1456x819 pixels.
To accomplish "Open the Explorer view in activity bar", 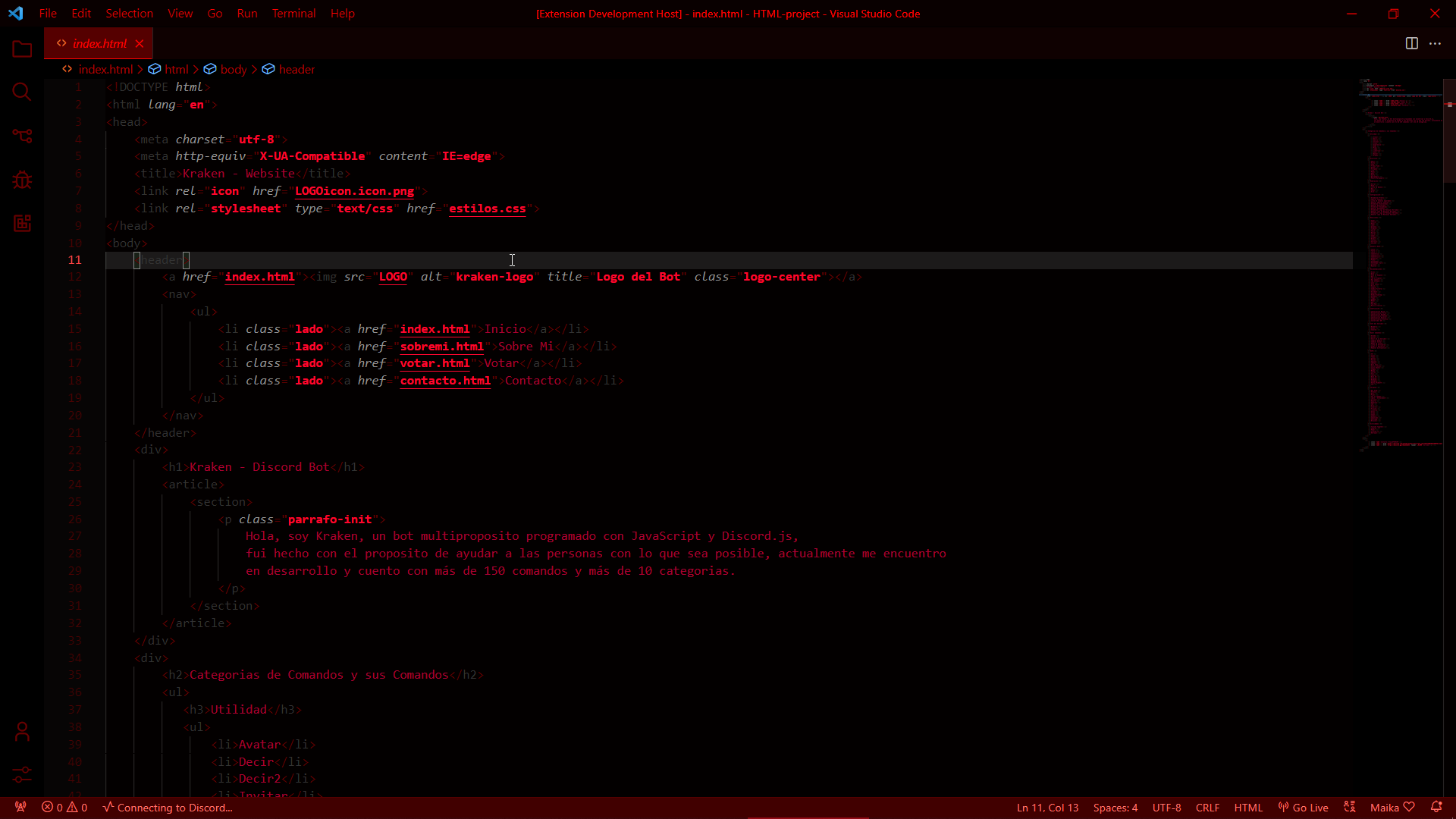I will [22, 50].
